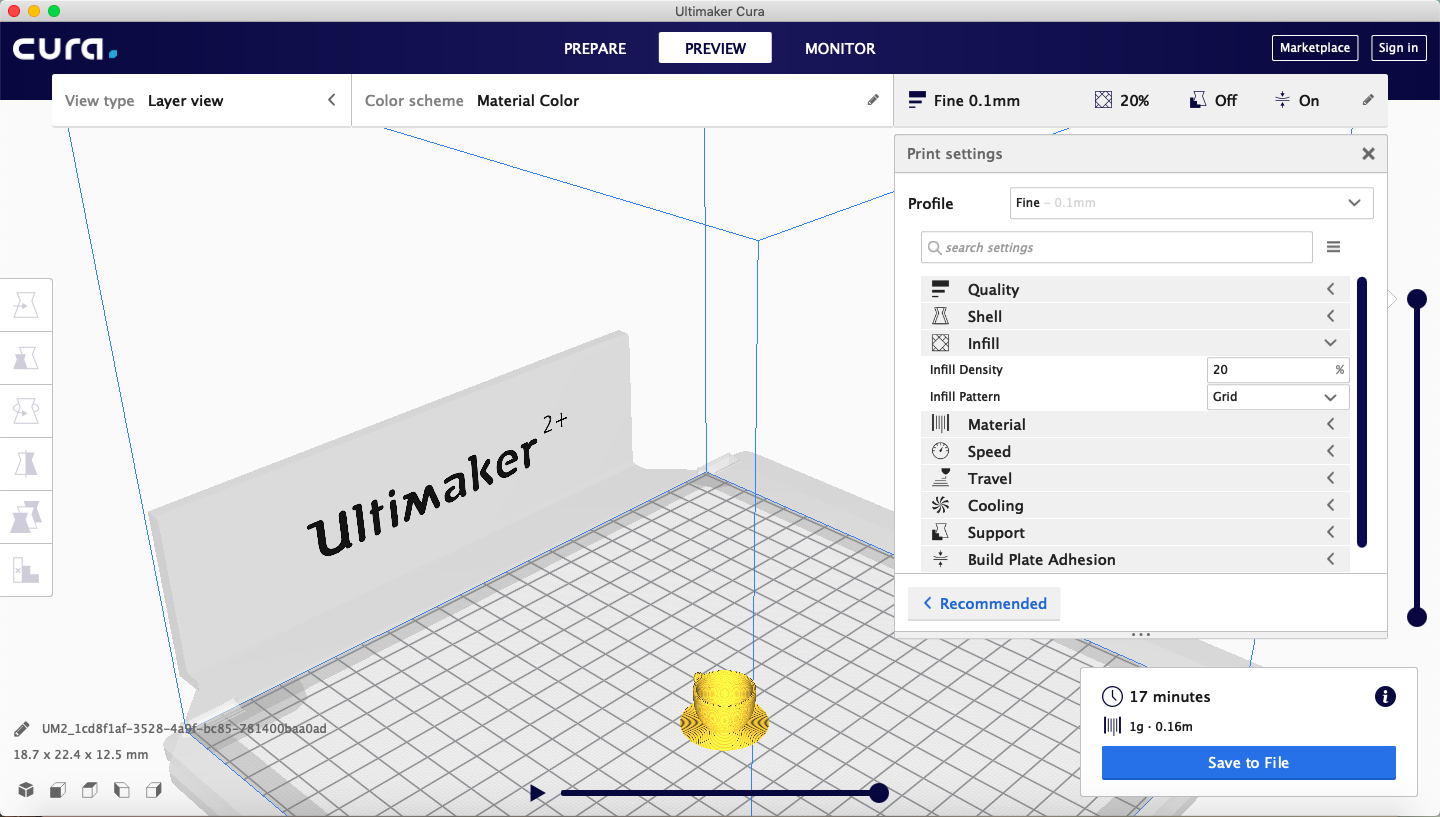The width and height of the screenshot is (1440, 817).
Task: Collapse the Infill settings category
Action: [x=1135, y=343]
